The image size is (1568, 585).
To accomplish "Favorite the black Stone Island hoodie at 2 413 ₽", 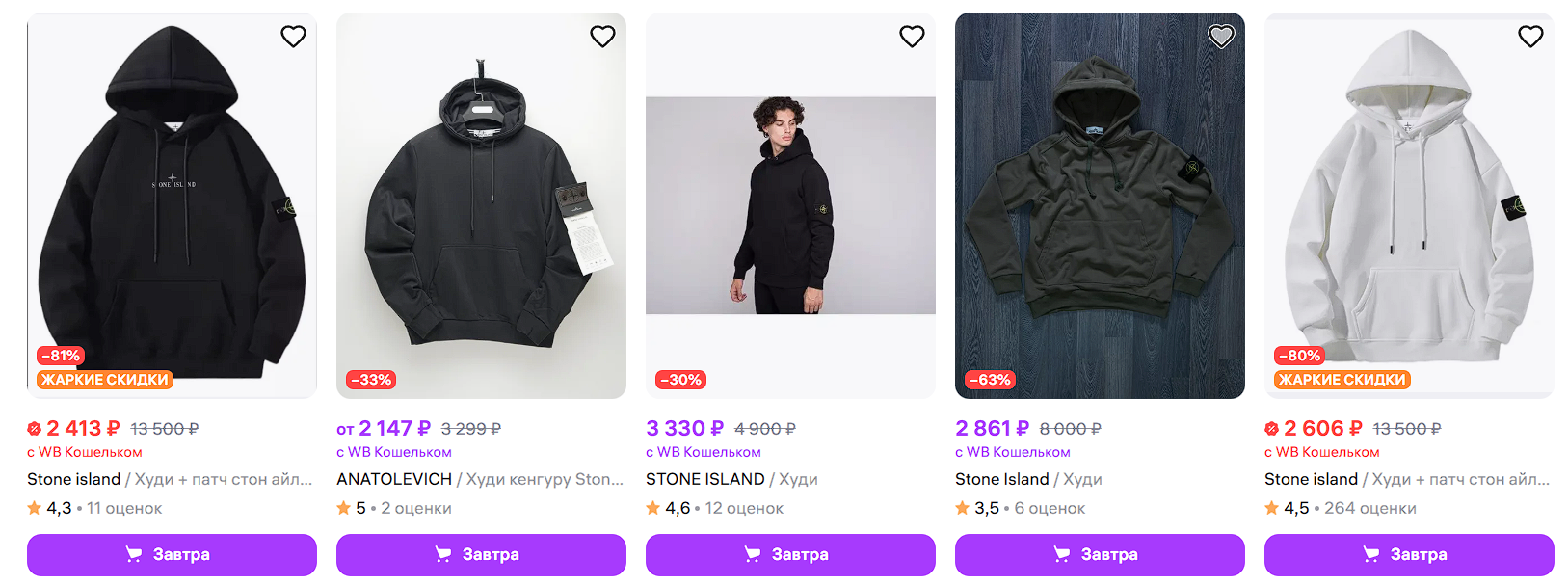I will tap(293, 37).
